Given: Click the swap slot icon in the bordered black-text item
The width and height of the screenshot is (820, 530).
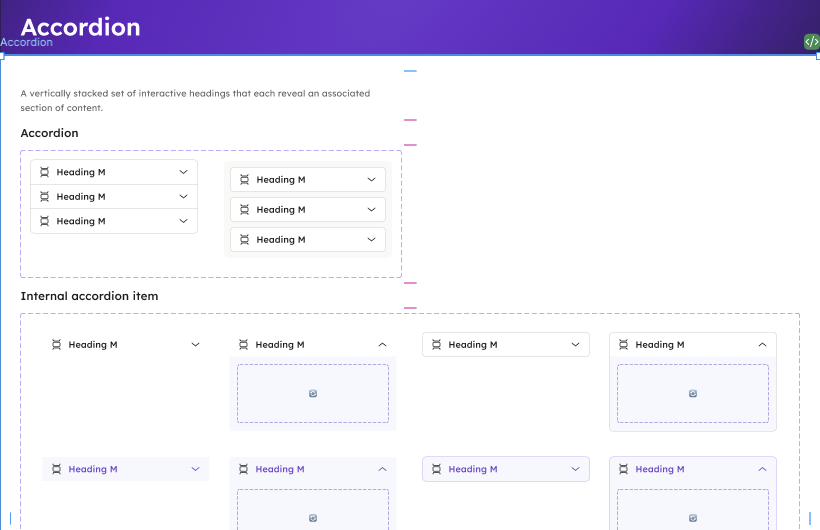Looking at the screenshot, I should pos(693,393).
